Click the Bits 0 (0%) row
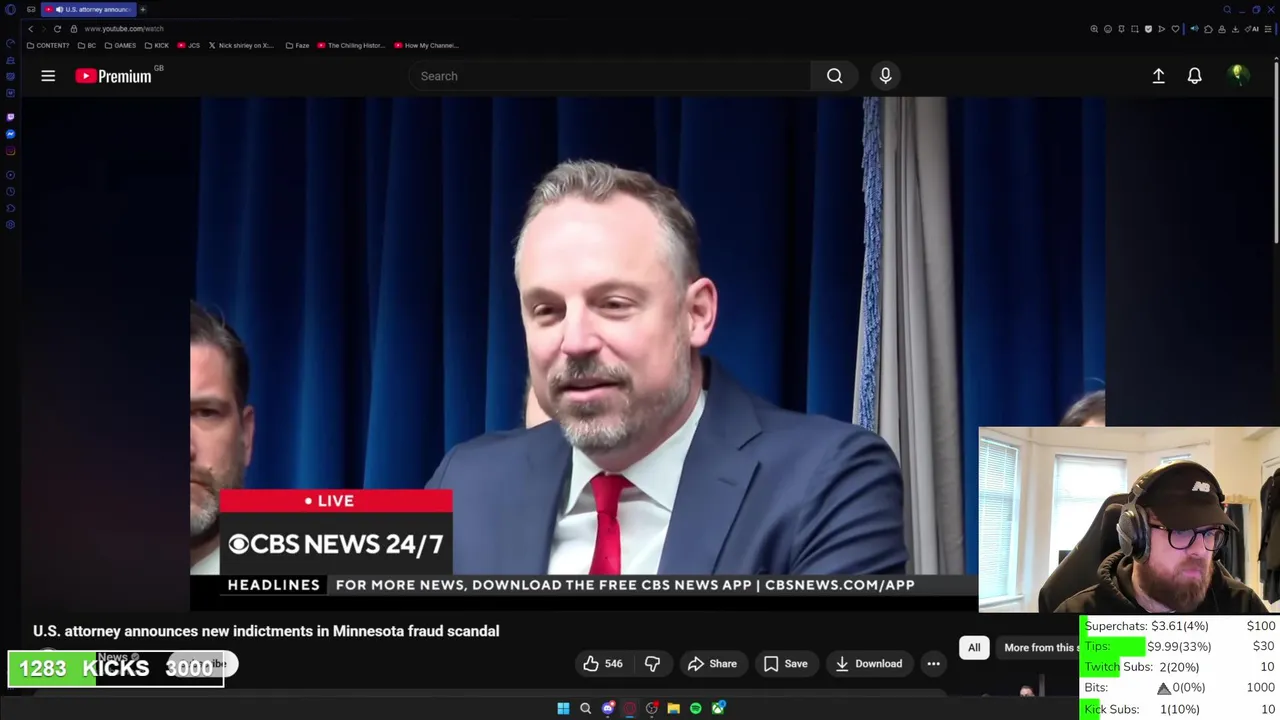Viewport: 1280px width, 720px height. pos(1179,688)
